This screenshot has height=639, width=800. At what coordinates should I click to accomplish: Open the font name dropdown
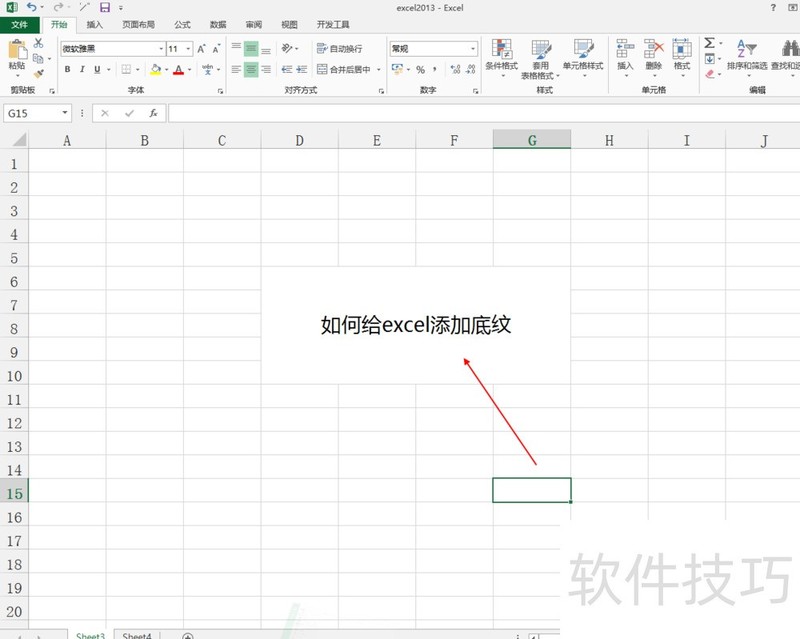coord(161,48)
